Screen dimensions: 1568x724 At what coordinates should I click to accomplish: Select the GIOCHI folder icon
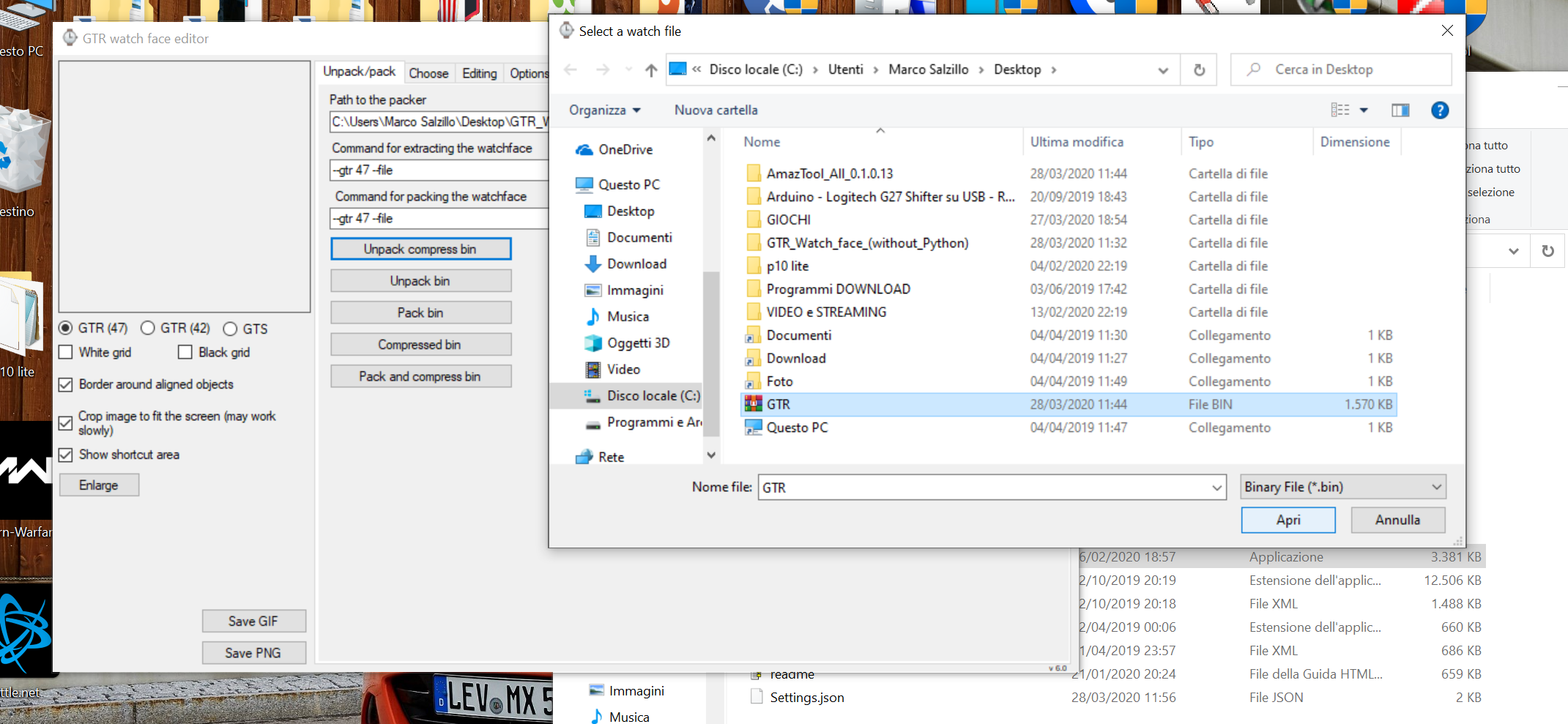coord(753,220)
